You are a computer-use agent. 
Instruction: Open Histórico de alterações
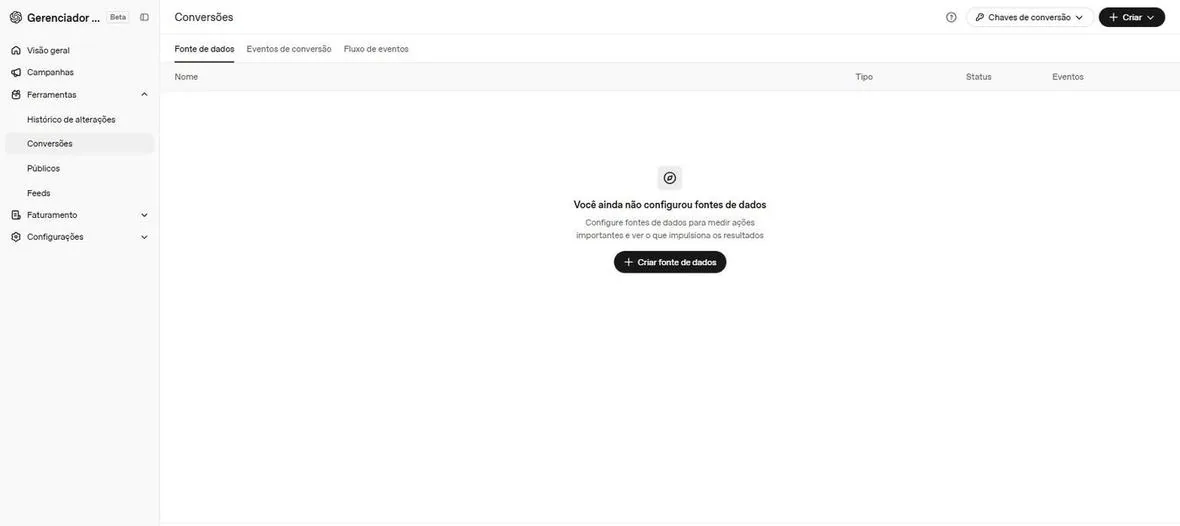pyautogui.click(x=71, y=120)
